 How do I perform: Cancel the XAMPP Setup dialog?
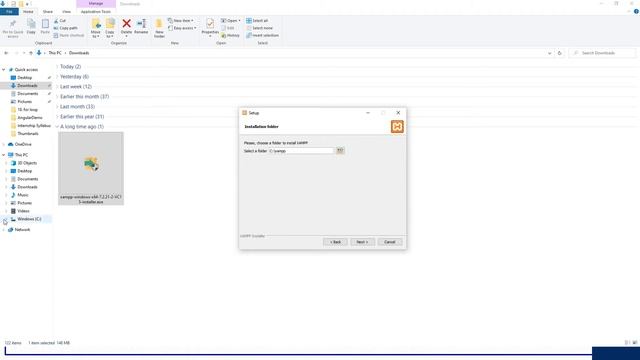389,242
